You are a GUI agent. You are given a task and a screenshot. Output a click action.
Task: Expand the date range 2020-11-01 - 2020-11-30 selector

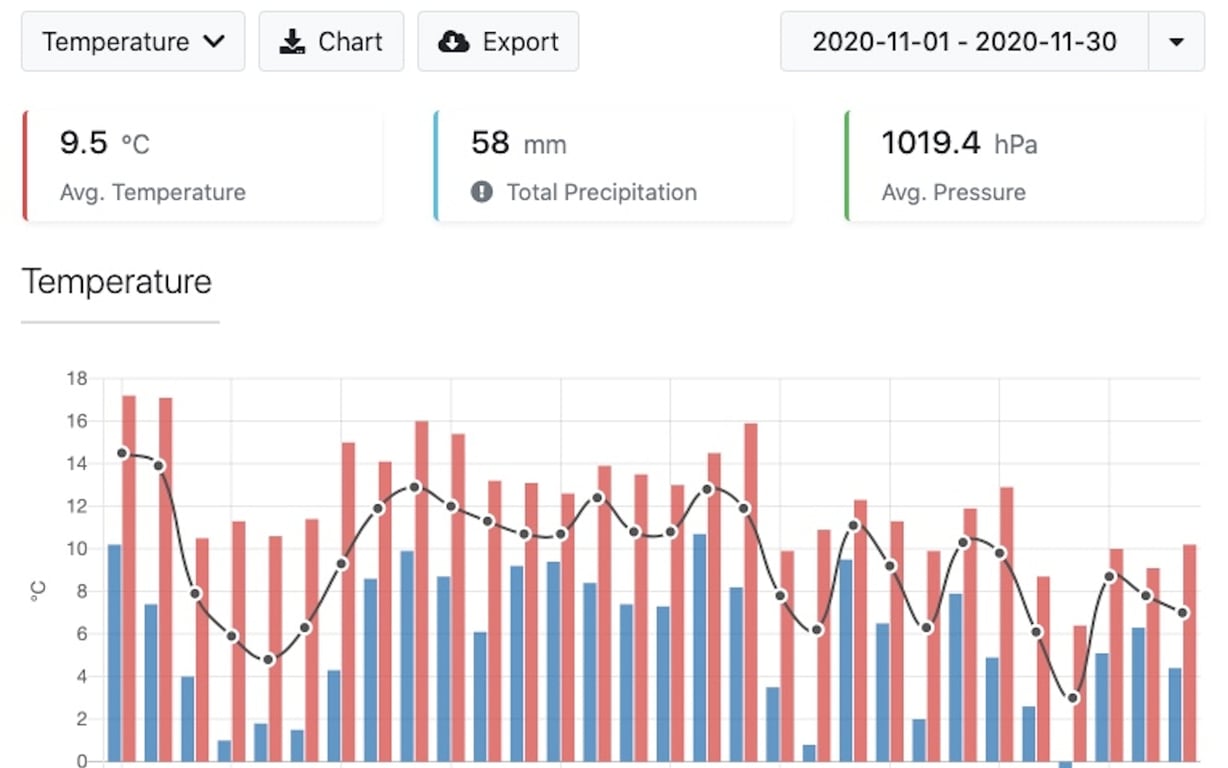963,42
